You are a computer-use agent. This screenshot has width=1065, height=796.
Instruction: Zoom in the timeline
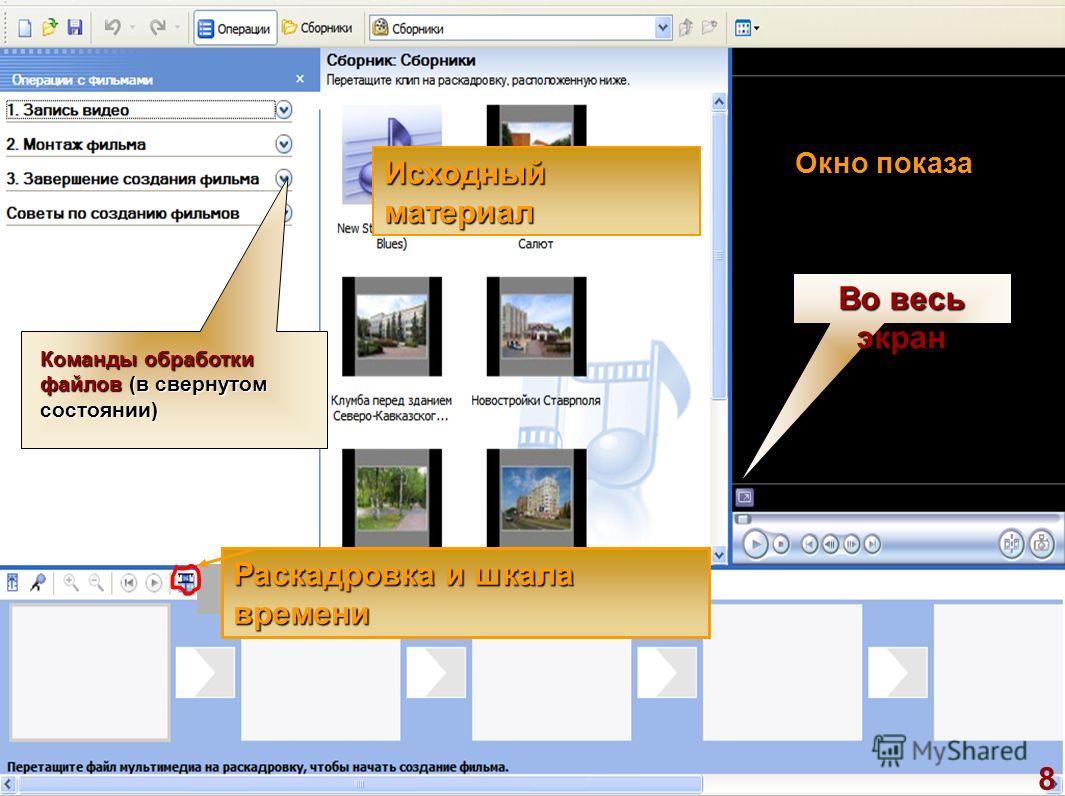point(71,583)
